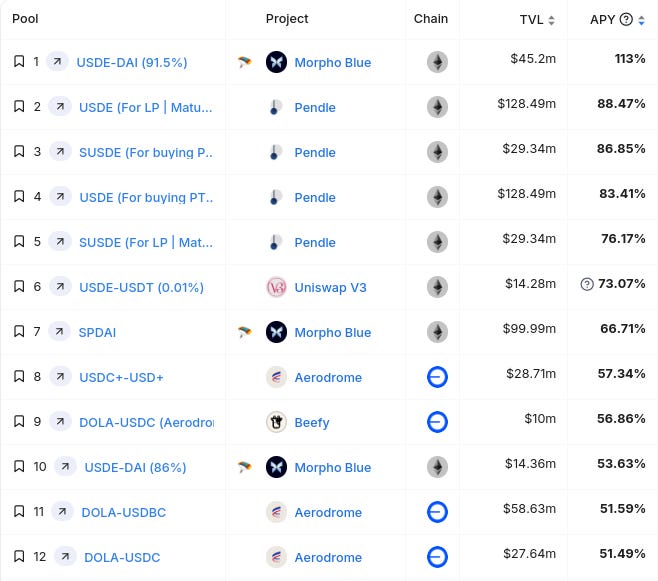Click Ethereum chain icon in SPDAI row
Screen dimensions: 658x581
click(x=437, y=332)
